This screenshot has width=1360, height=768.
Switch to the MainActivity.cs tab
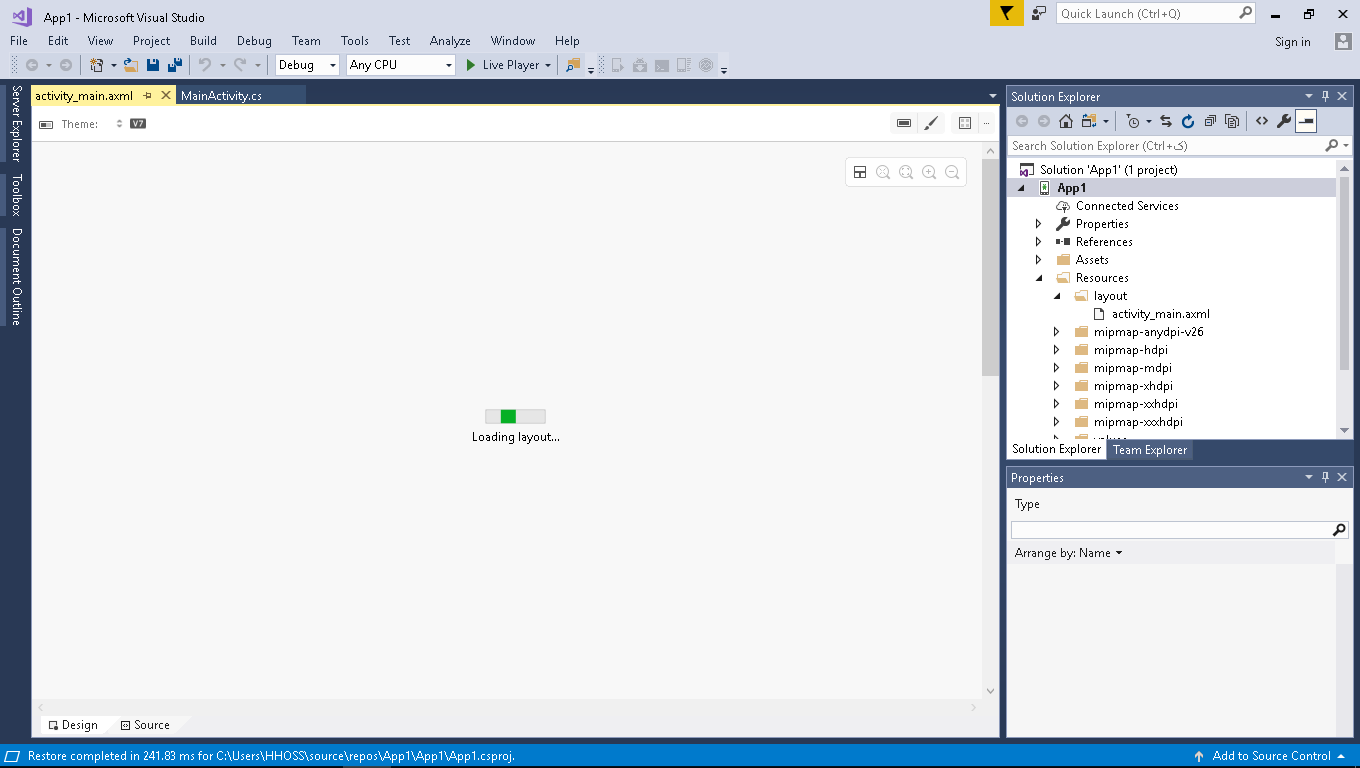[221, 96]
